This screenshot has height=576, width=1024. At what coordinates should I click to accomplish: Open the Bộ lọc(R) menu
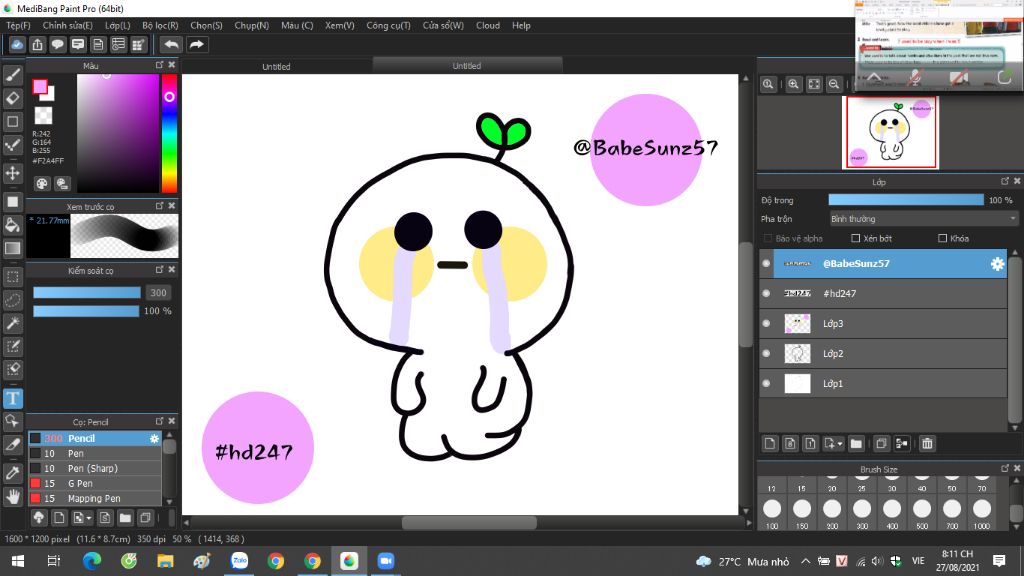pyautogui.click(x=160, y=25)
